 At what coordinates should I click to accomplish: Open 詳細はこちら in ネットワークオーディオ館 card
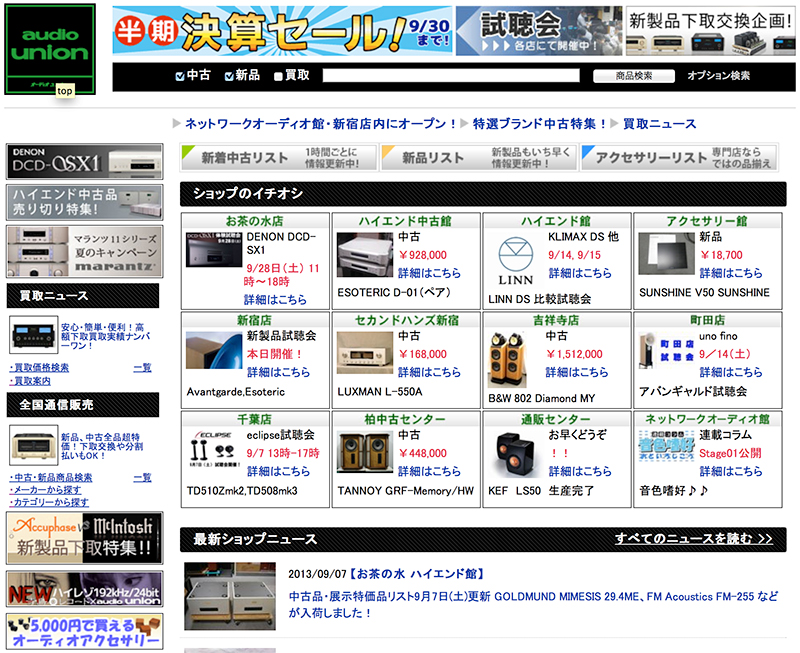pos(731,471)
